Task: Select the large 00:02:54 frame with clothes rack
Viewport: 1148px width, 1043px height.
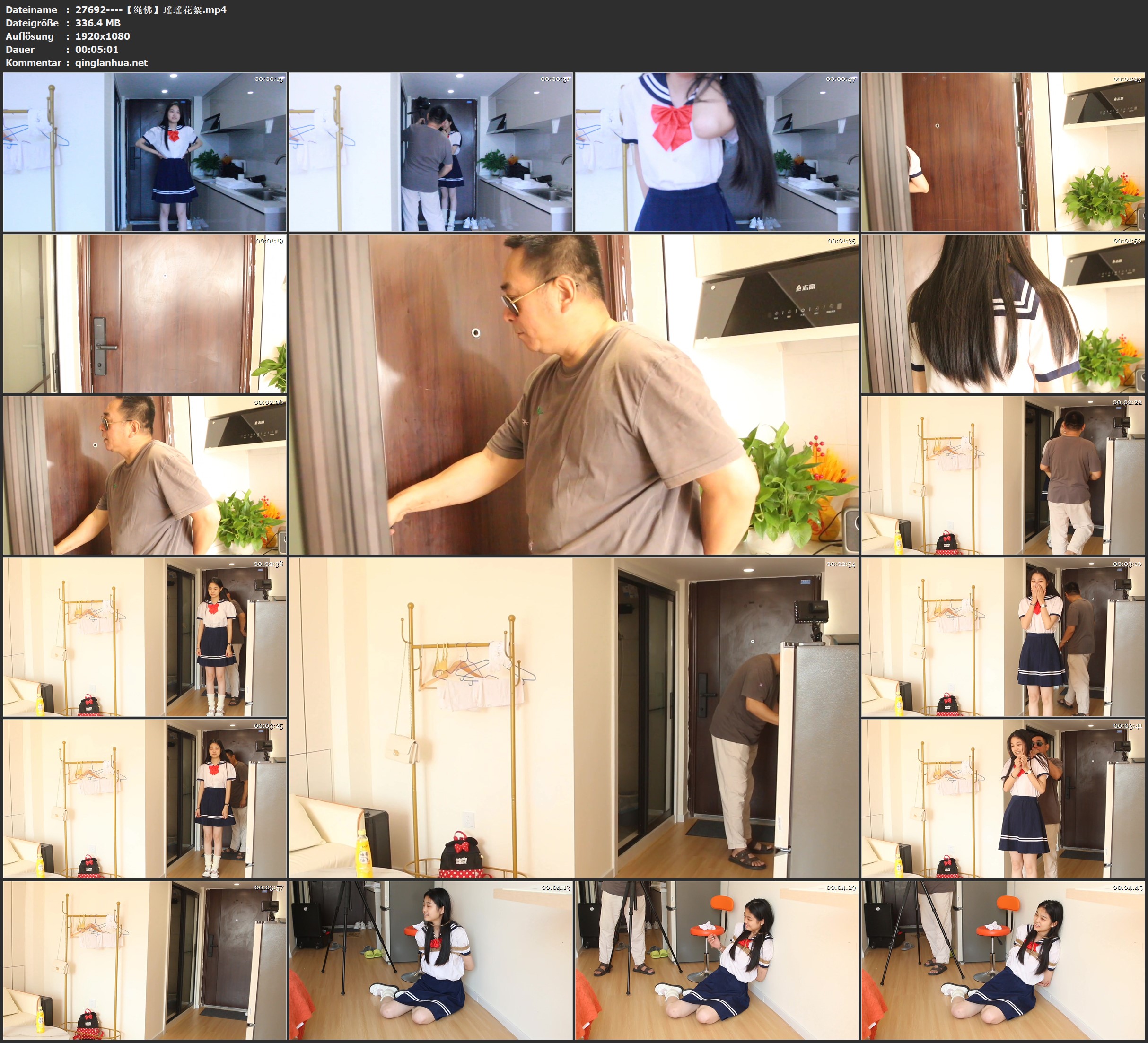Action: [x=573, y=718]
